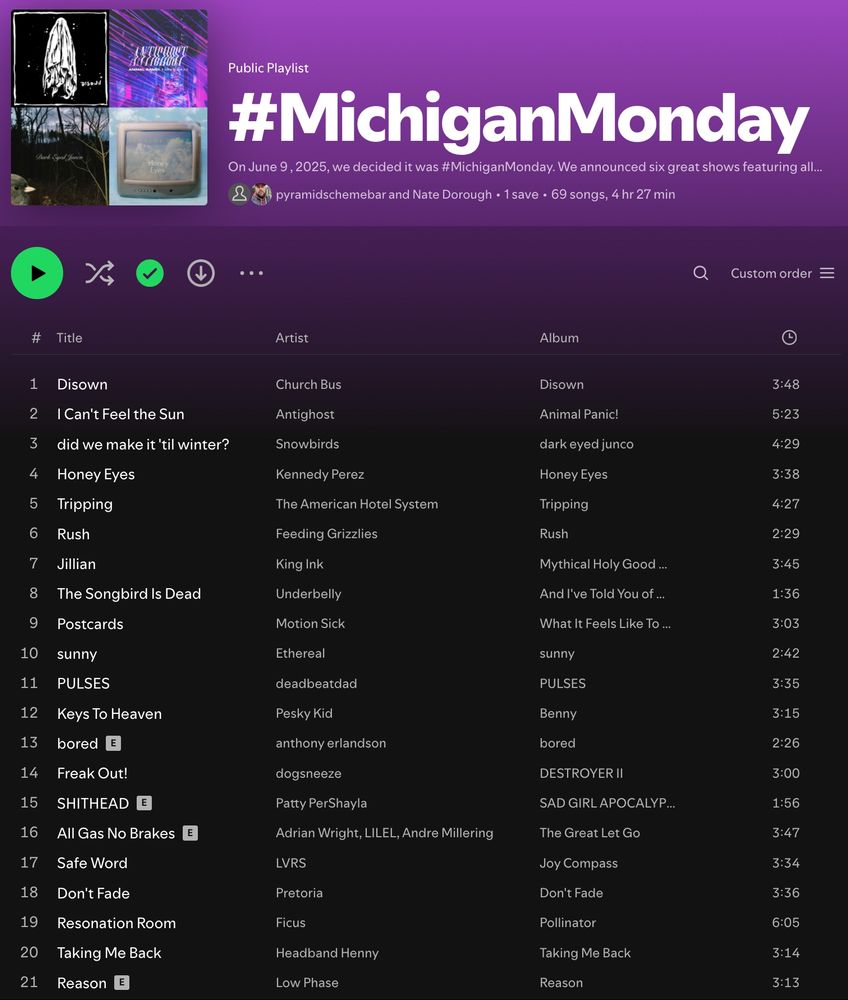This screenshot has height=1000, width=848.
Task: Click the 6:05 duration of Resonation Room
Action: pyautogui.click(x=786, y=923)
